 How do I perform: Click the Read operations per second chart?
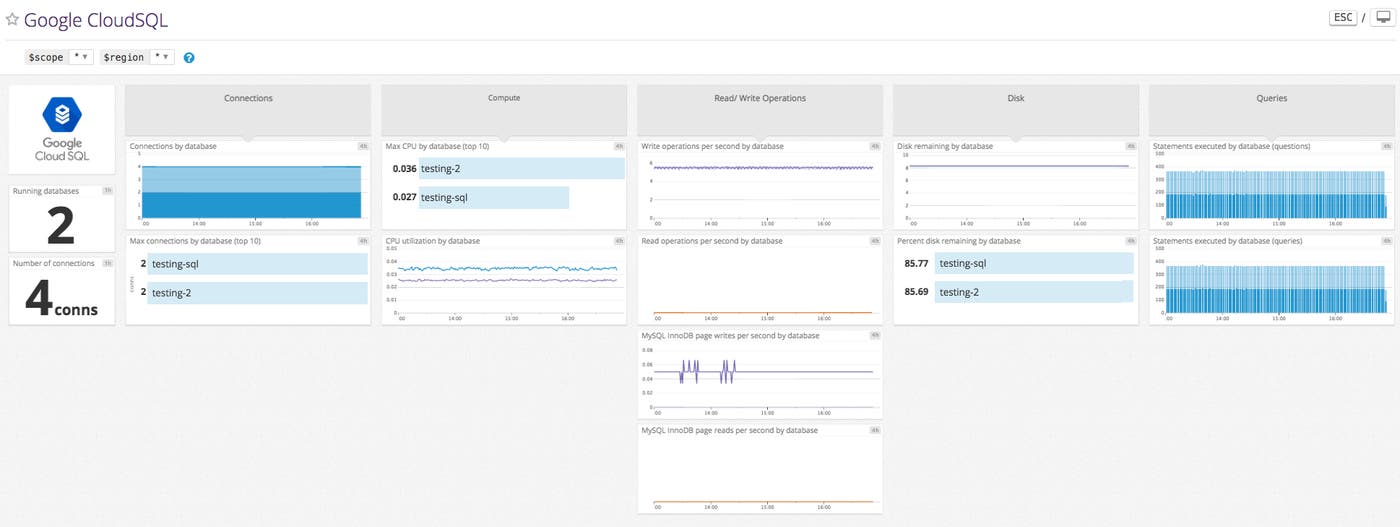pyautogui.click(x=761, y=282)
